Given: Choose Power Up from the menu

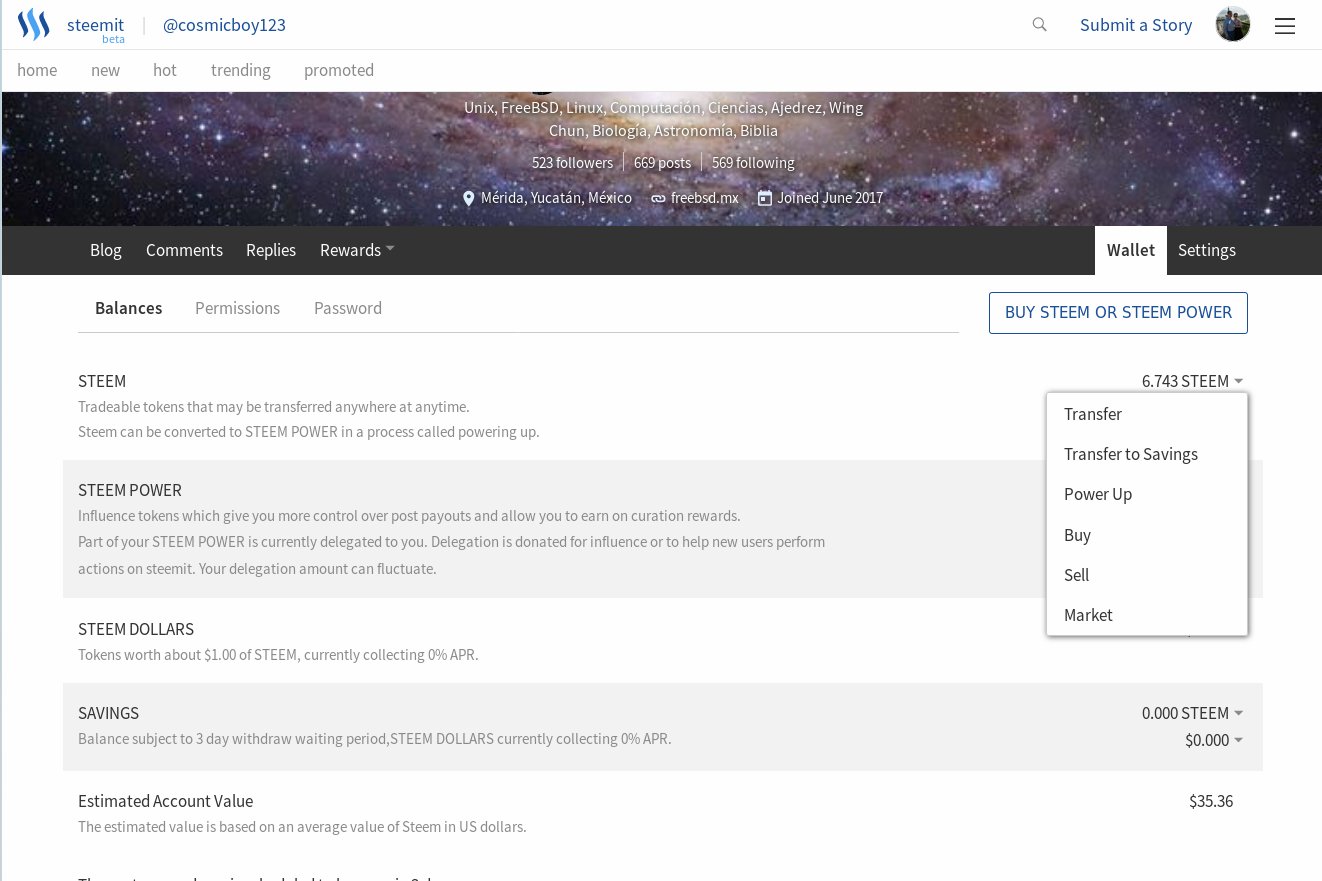Looking at the screenshot, I should tap(1147, 494).
